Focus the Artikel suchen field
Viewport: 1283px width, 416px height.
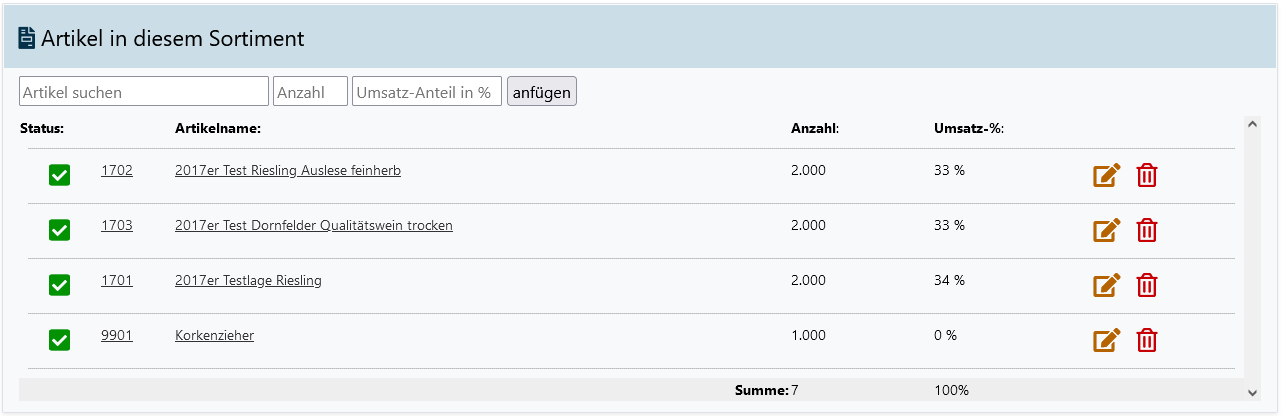(143, 92)
